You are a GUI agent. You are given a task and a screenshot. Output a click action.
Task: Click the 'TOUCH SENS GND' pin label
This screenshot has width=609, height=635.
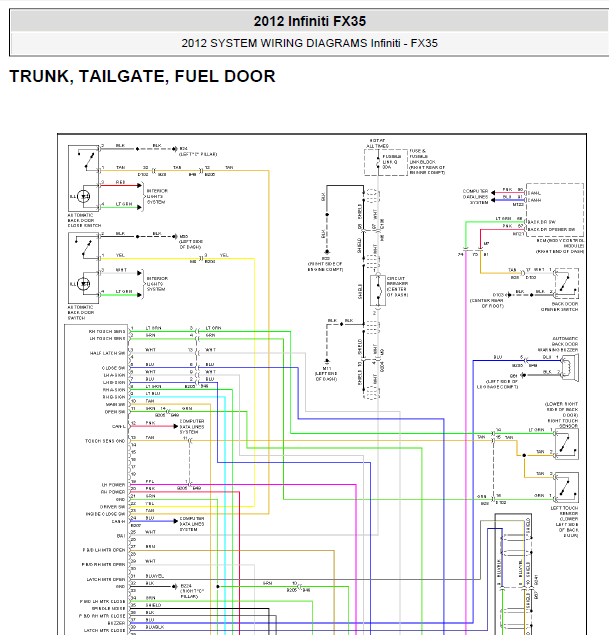point(105,441)
